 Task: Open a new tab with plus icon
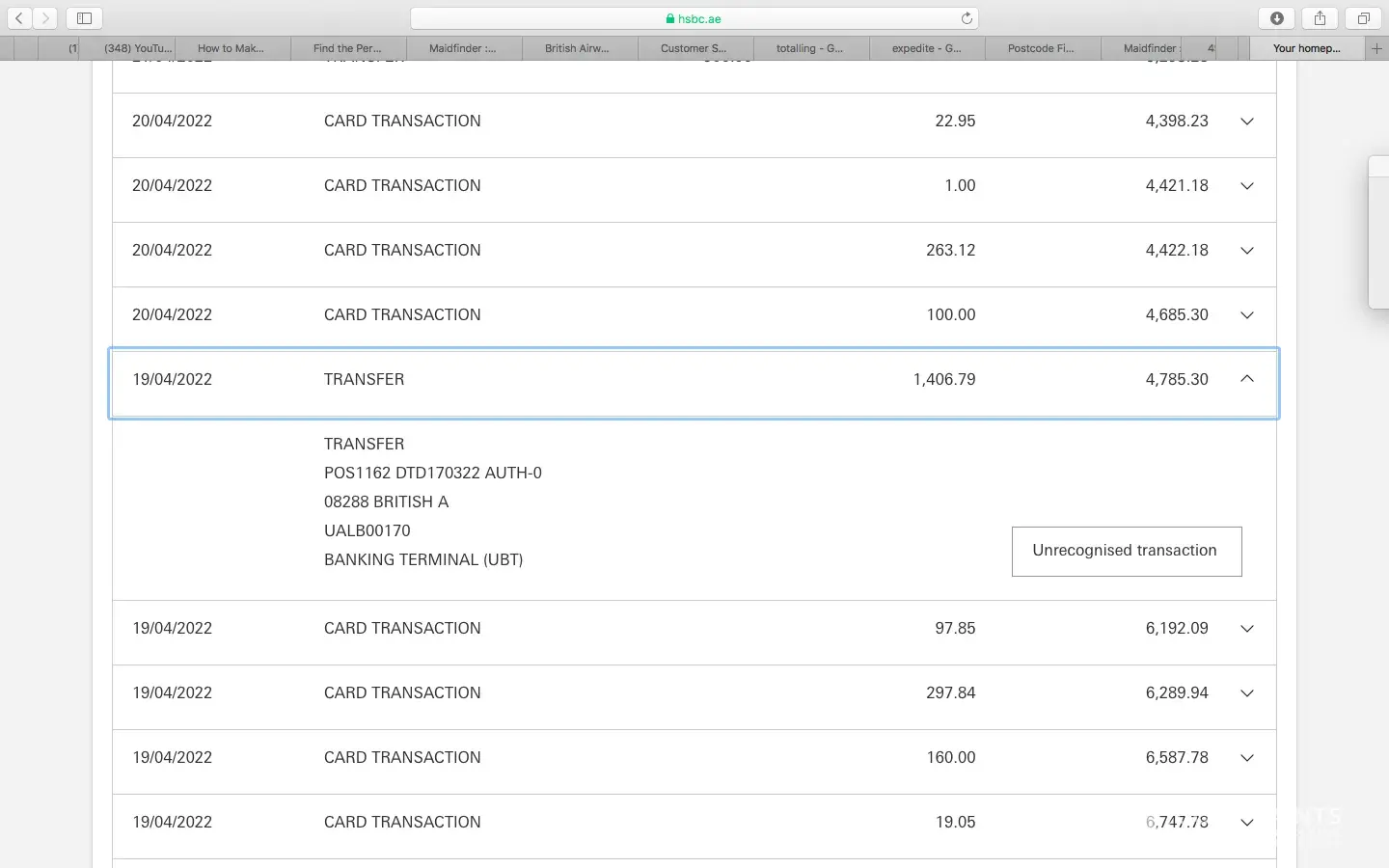[1376, 48]
